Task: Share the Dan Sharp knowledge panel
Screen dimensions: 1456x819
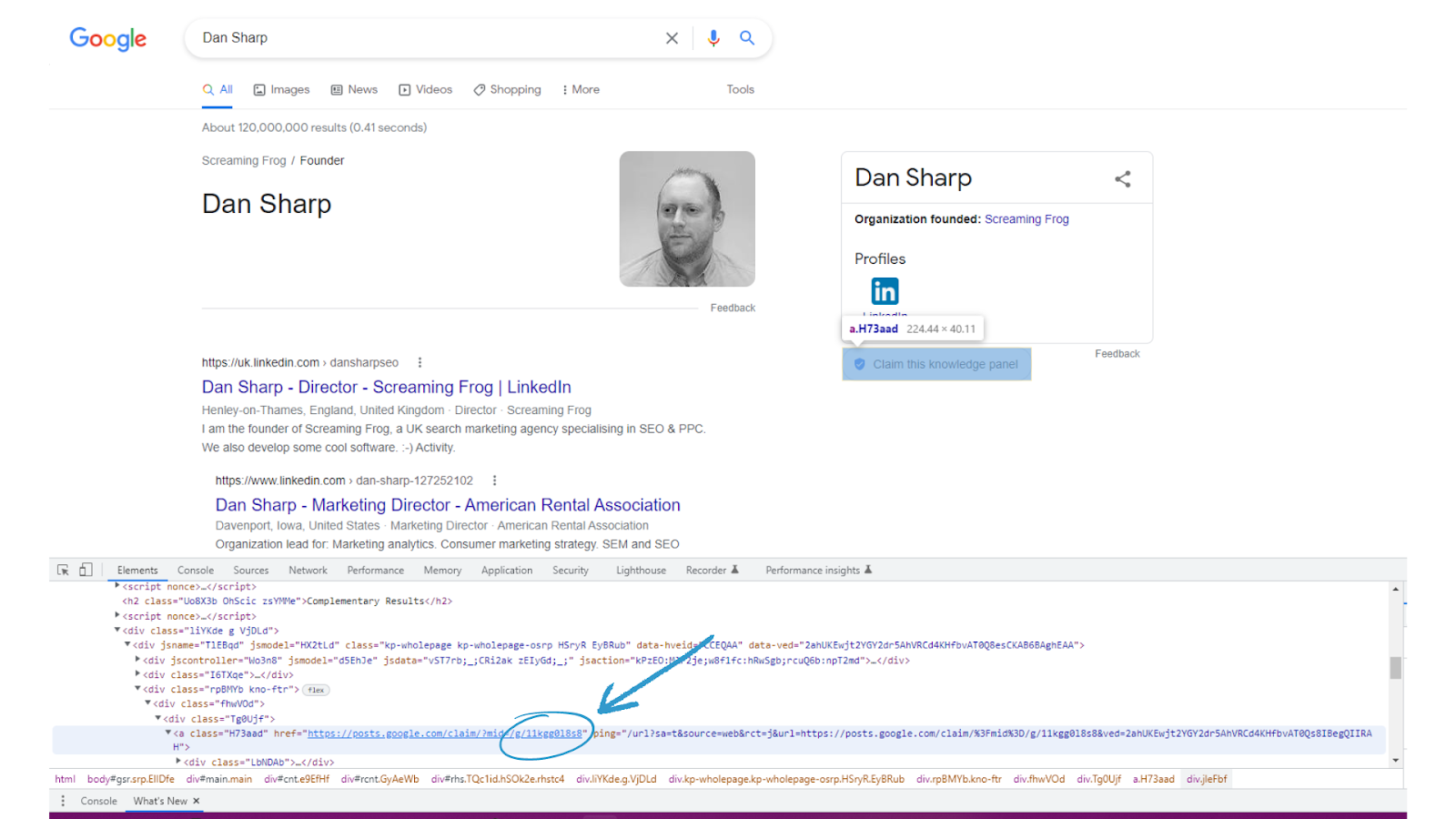Action: [1123, 179]
